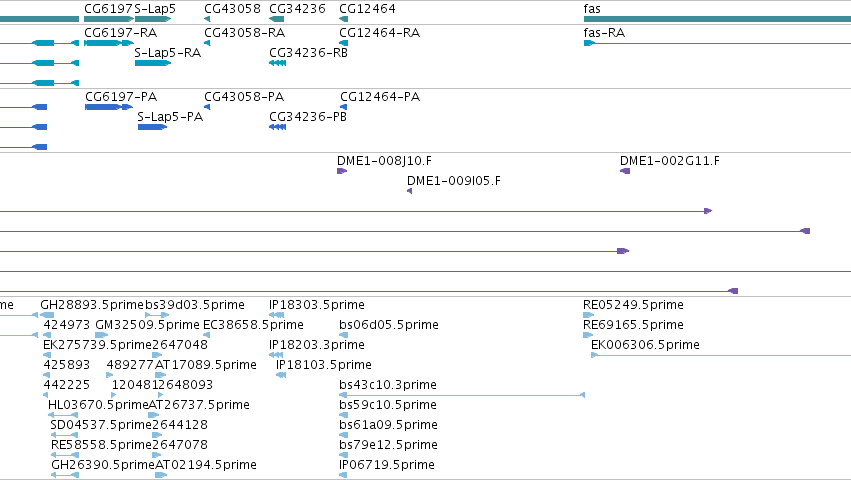The image size is (851, 480).
Task: Click the IP06719.5prime EST label
Action: [x=386, y=465]
